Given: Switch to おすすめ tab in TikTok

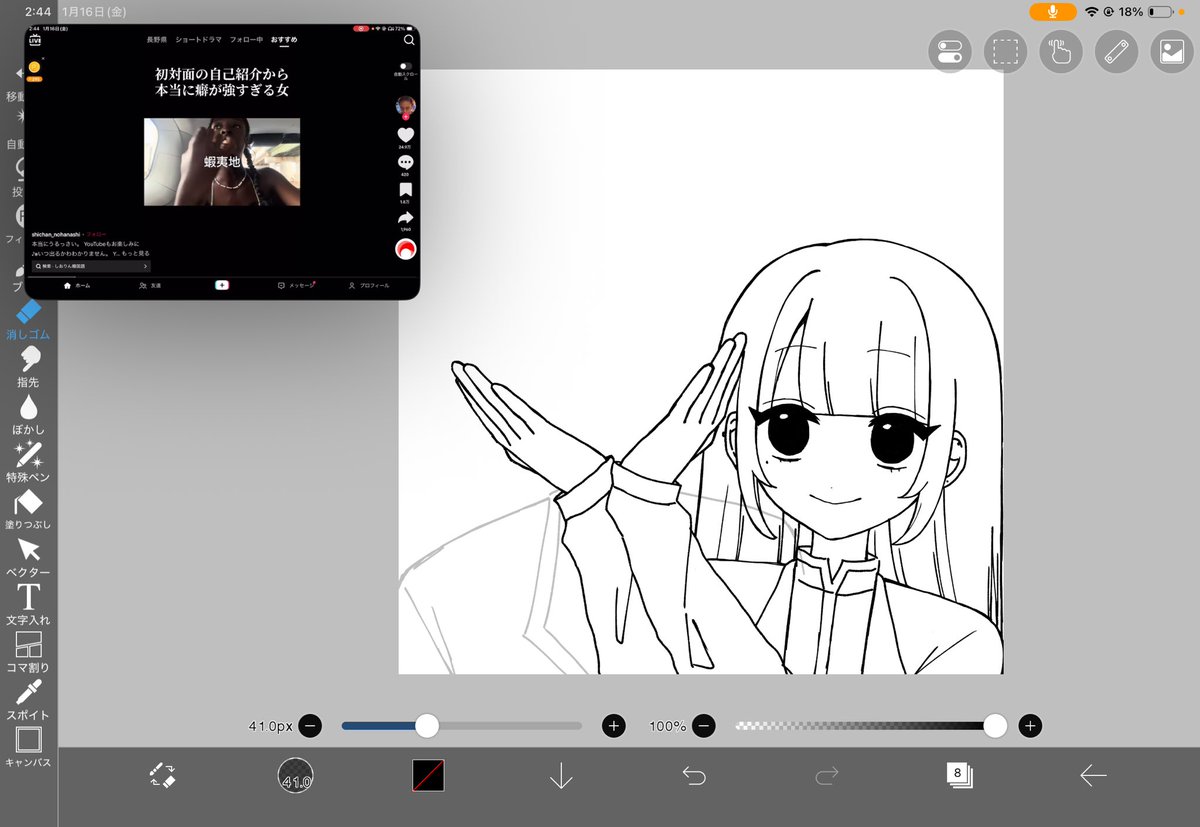Looking at the screenshot, I should pos(284,40).
